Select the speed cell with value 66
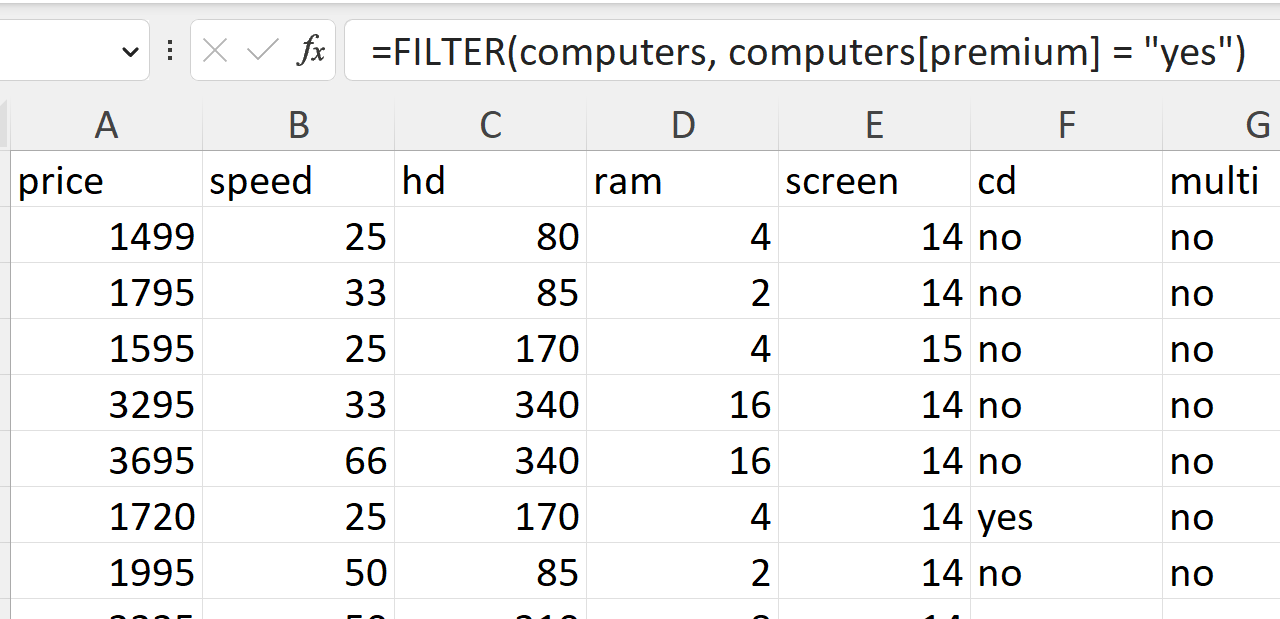The image size is (1280, 619). pyautogui.click(x=298, y=461)
